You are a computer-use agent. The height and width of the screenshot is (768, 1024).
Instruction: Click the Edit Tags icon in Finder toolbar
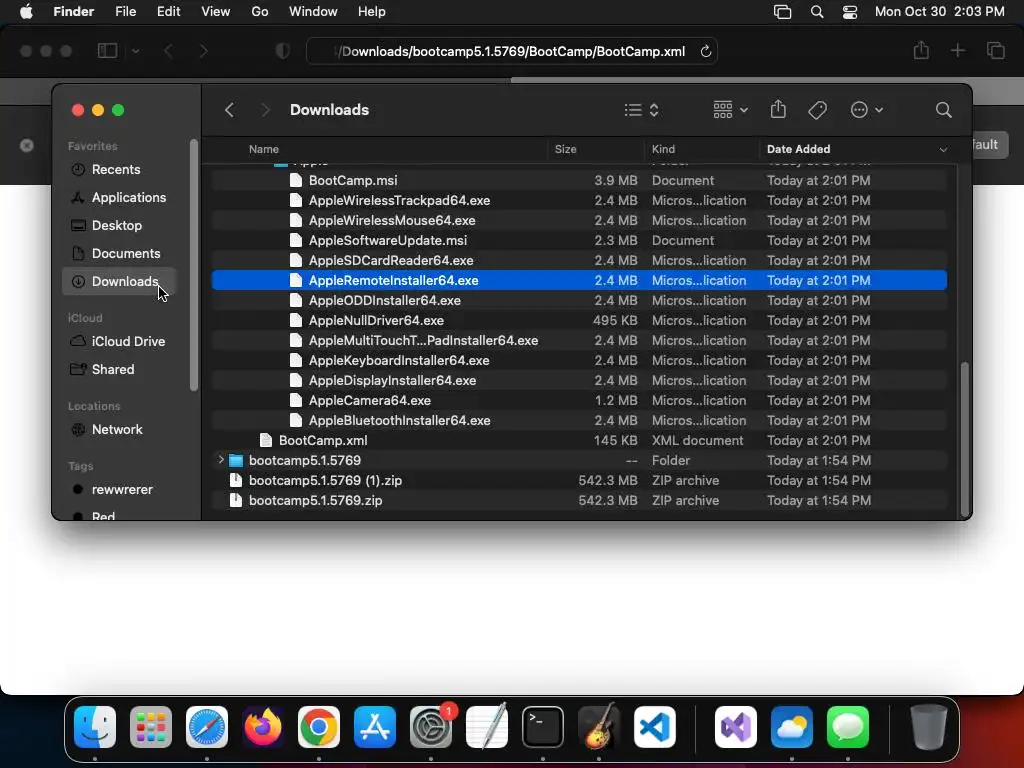tap(818, 110)
